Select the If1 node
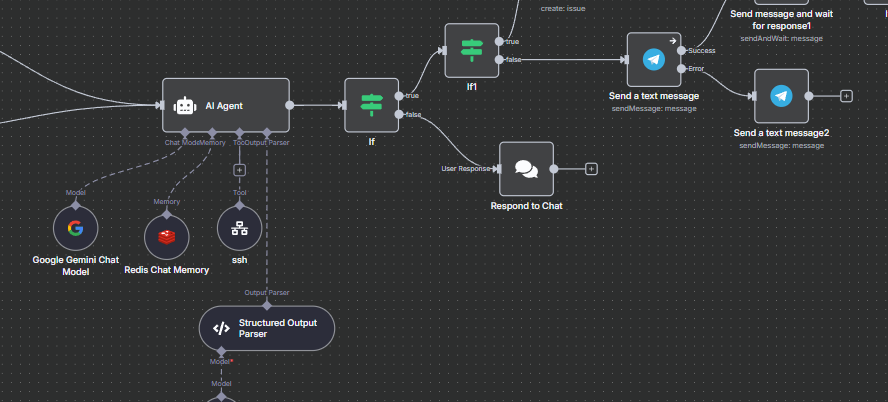The width and height of the screenshot is (888, 402). pyautogui.click(x=471, y=50)
